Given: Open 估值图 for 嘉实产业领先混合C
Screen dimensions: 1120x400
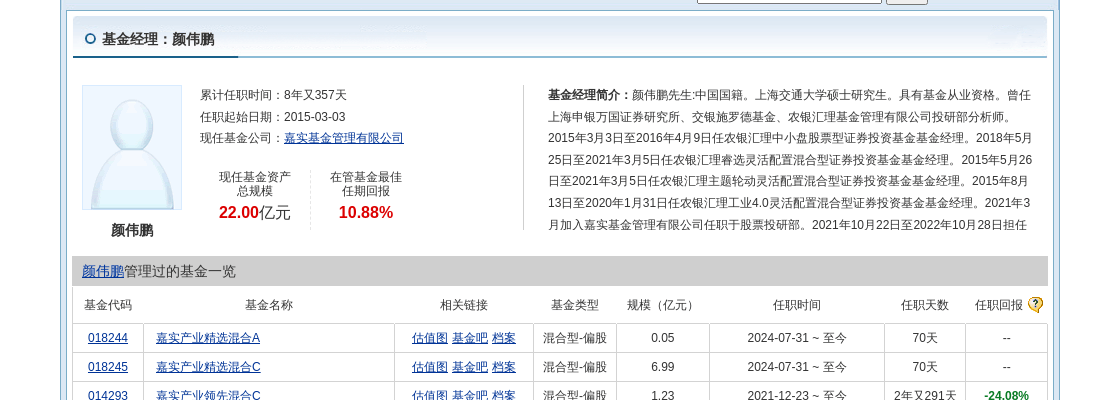Looking at the screenshot, I should (x=430, y=395).
